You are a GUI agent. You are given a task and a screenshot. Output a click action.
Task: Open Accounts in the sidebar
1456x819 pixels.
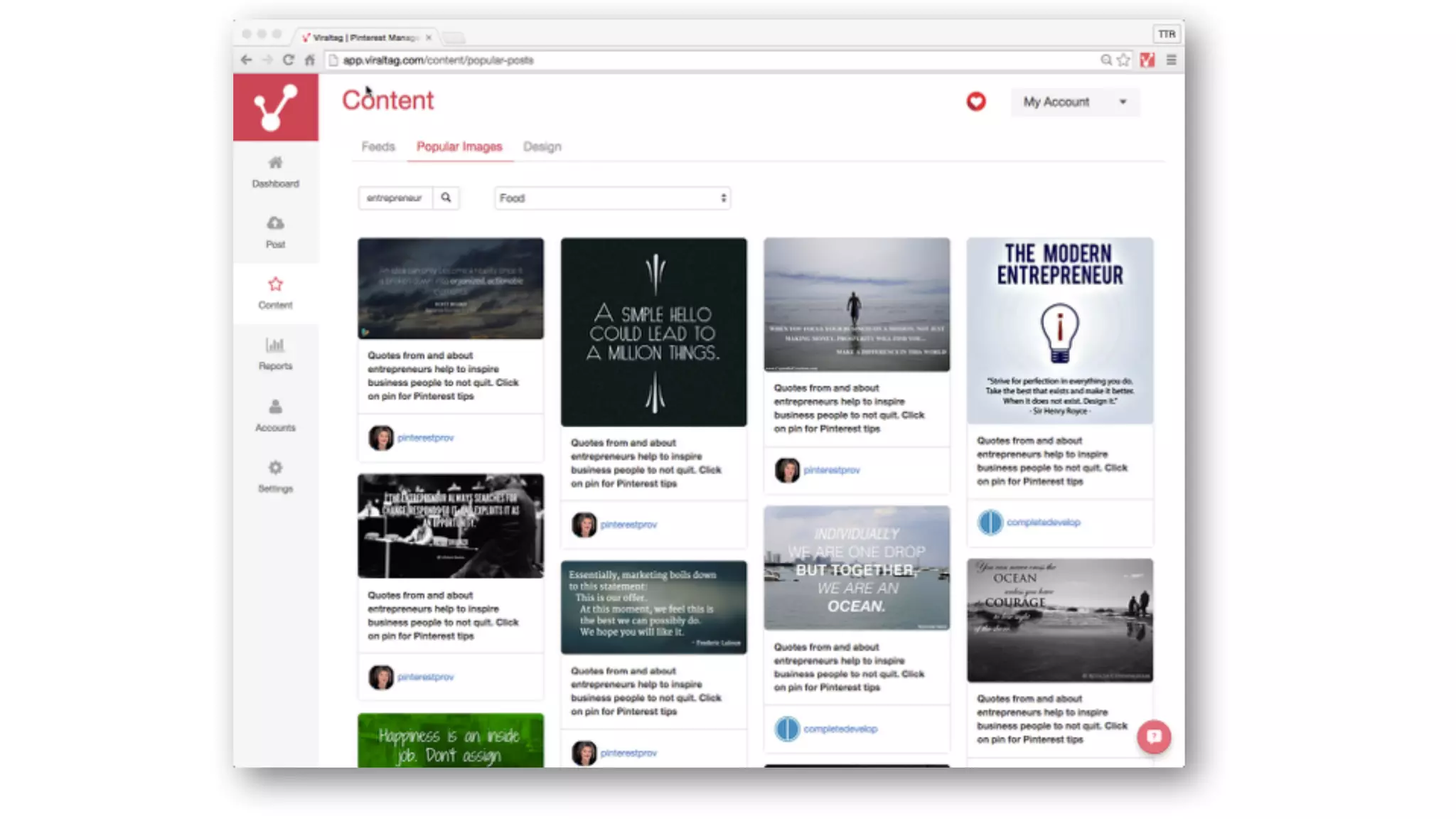(x=275, y=415)
